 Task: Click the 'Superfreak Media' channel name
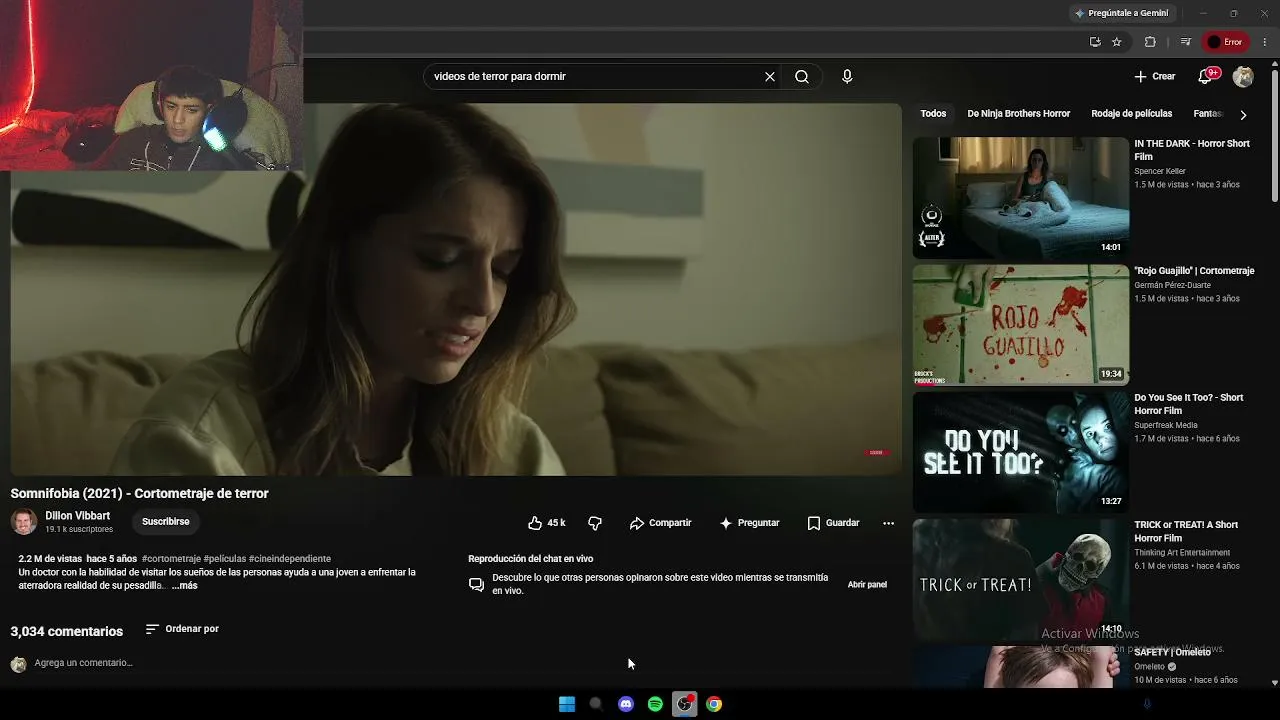(x=1166, y=425)
